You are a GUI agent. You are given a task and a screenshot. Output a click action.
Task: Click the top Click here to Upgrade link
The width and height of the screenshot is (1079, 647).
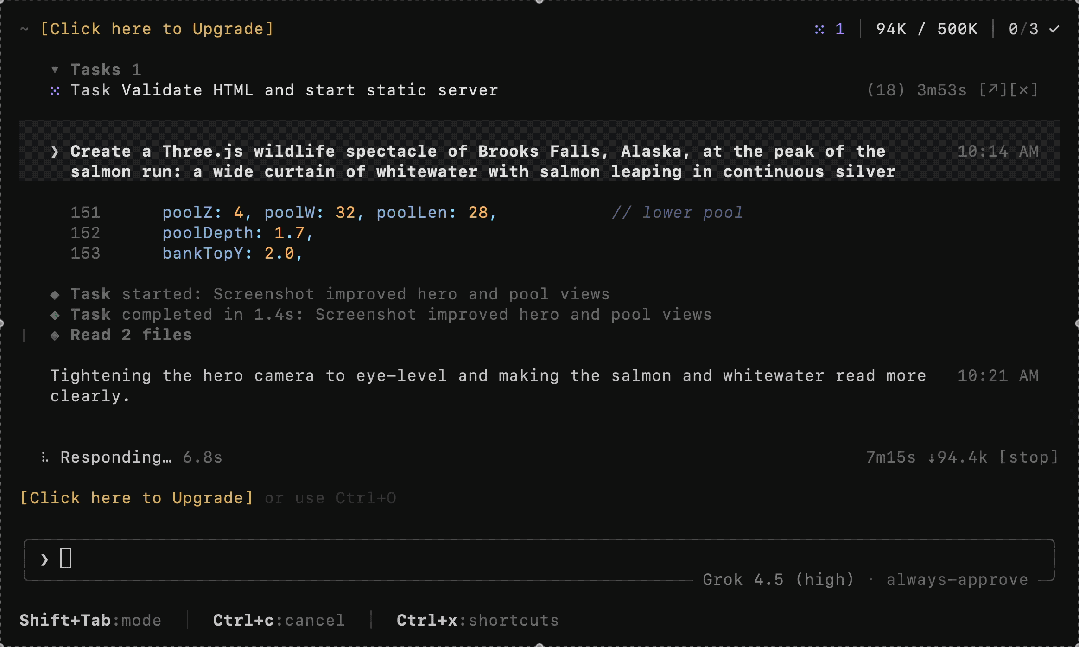[157, 29]
